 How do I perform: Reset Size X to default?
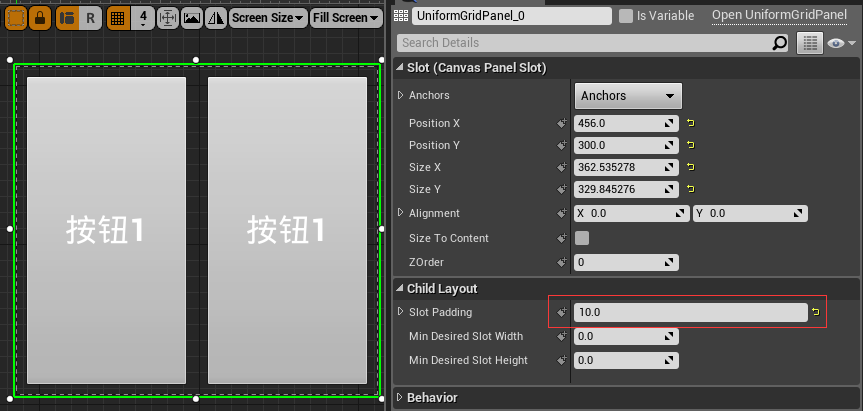(x=691, y=167)
